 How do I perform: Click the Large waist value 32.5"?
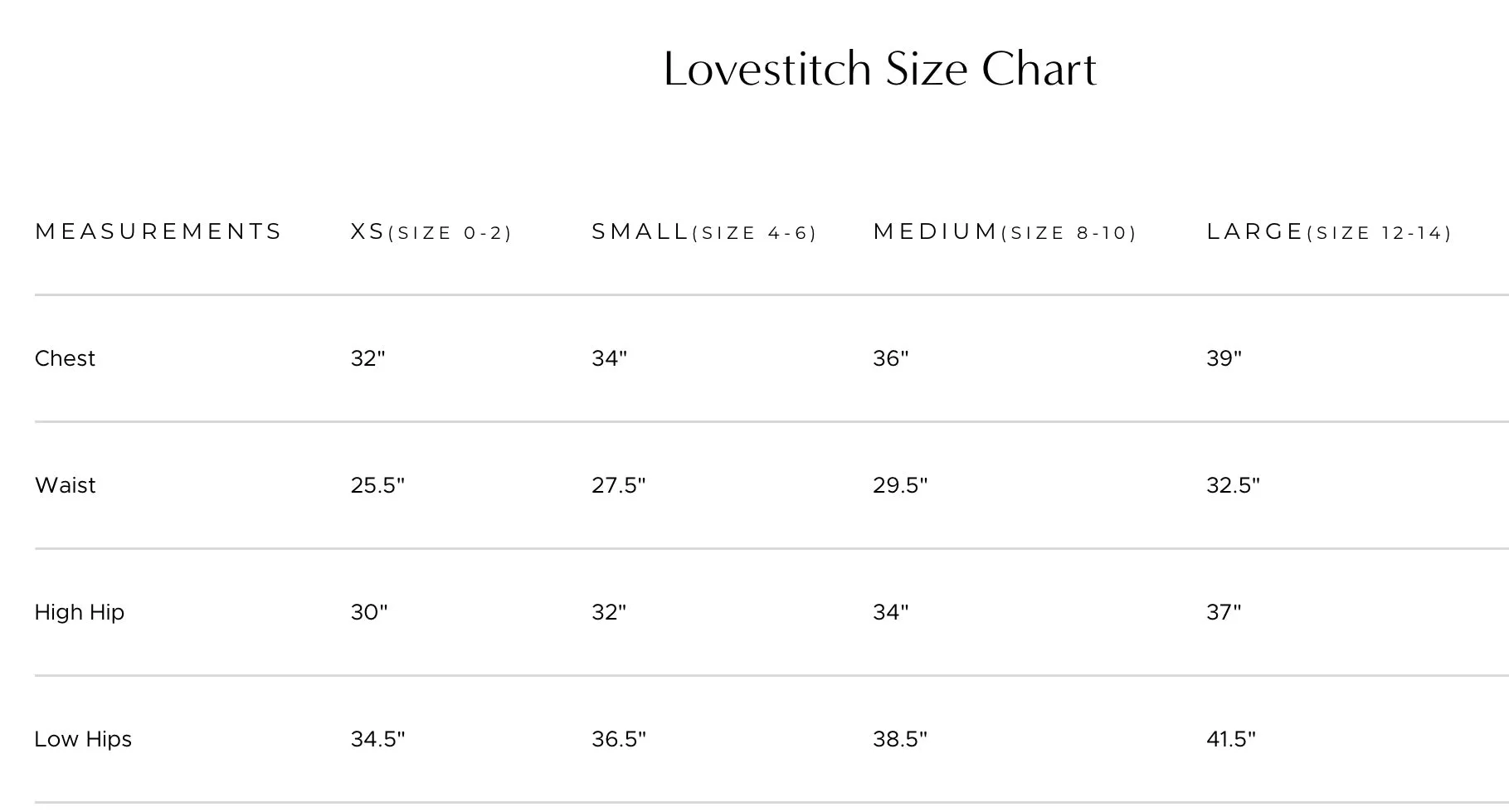(x=1234, y=485)
